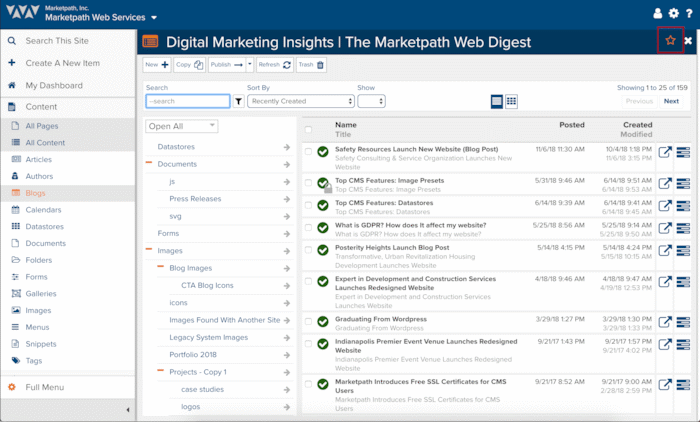Collapse the Documents tree node
Screen dimensions: 700x422
[149, 163]
